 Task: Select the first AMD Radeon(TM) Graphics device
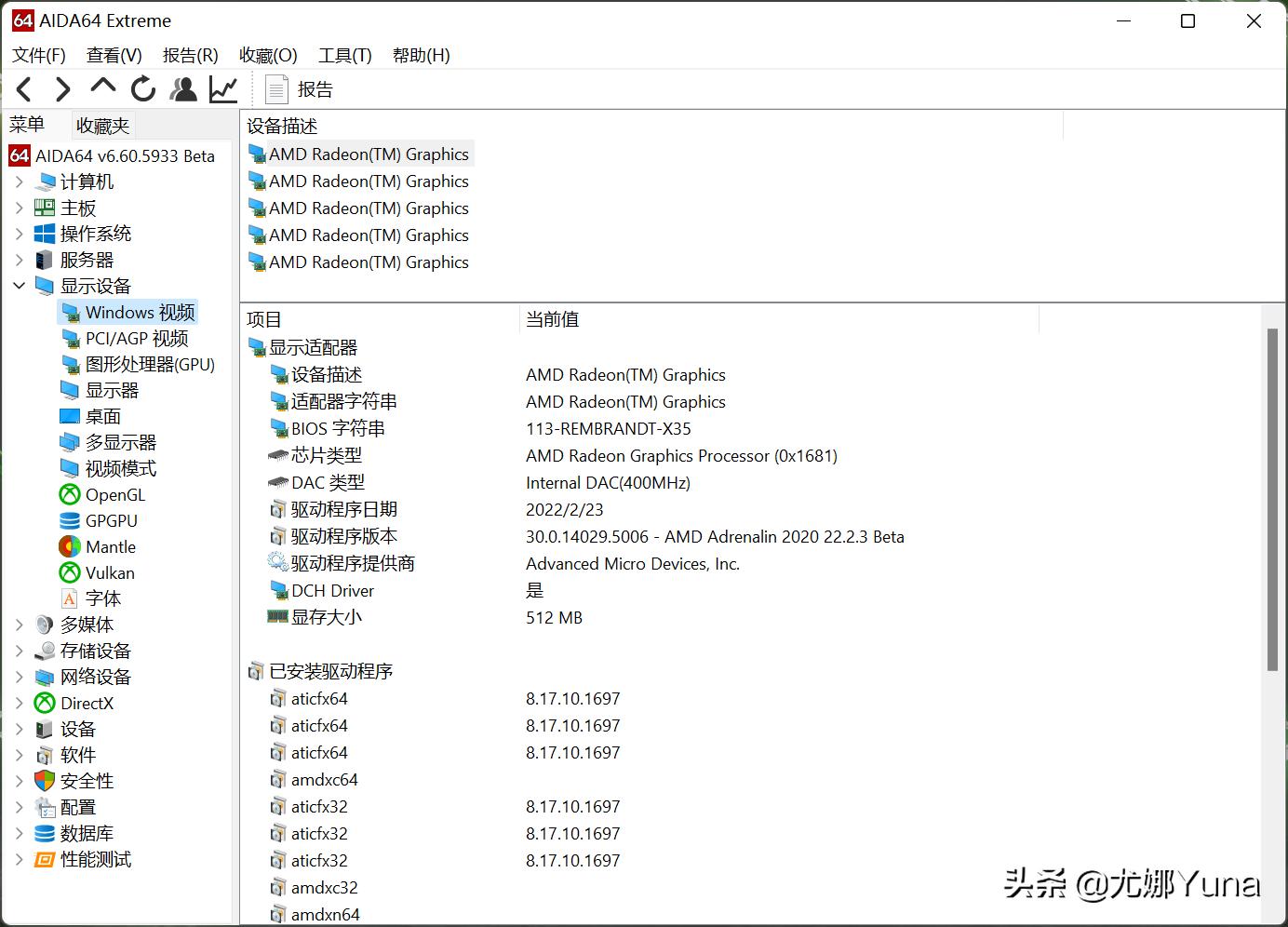(x=368, y=154)
